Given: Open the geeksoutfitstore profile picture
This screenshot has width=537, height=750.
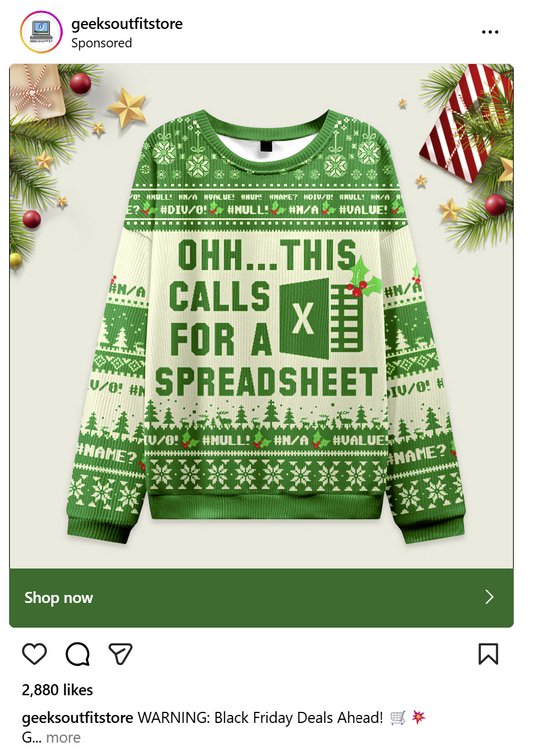Looking at the screenshot, I should (41, 32).
